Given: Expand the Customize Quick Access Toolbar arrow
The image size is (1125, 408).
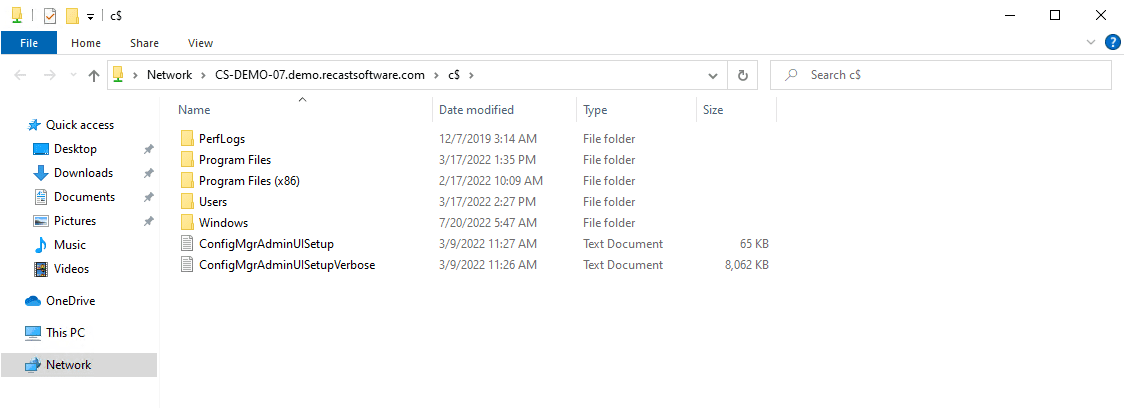Looking at the screenshot, I should pyautogui.click(x=90, y=16).
